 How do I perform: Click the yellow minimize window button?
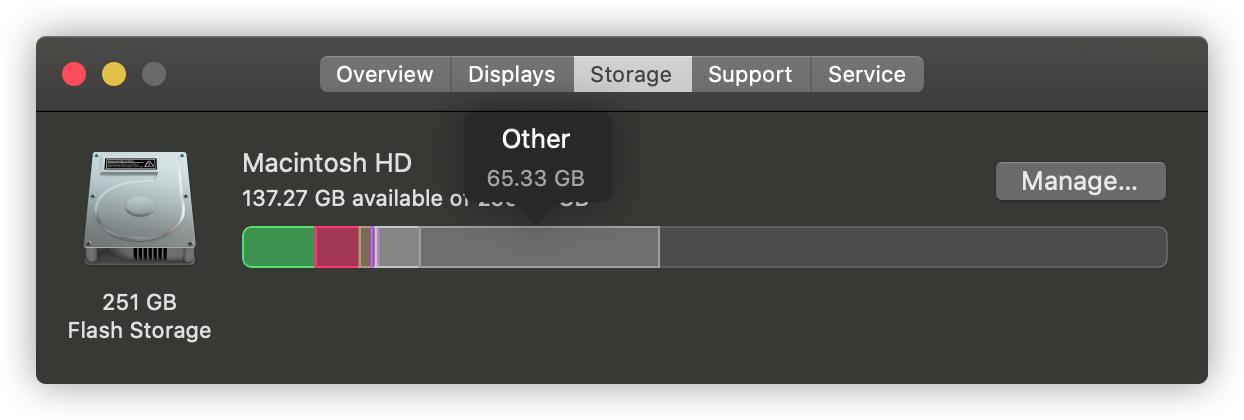tap(114, 74)
